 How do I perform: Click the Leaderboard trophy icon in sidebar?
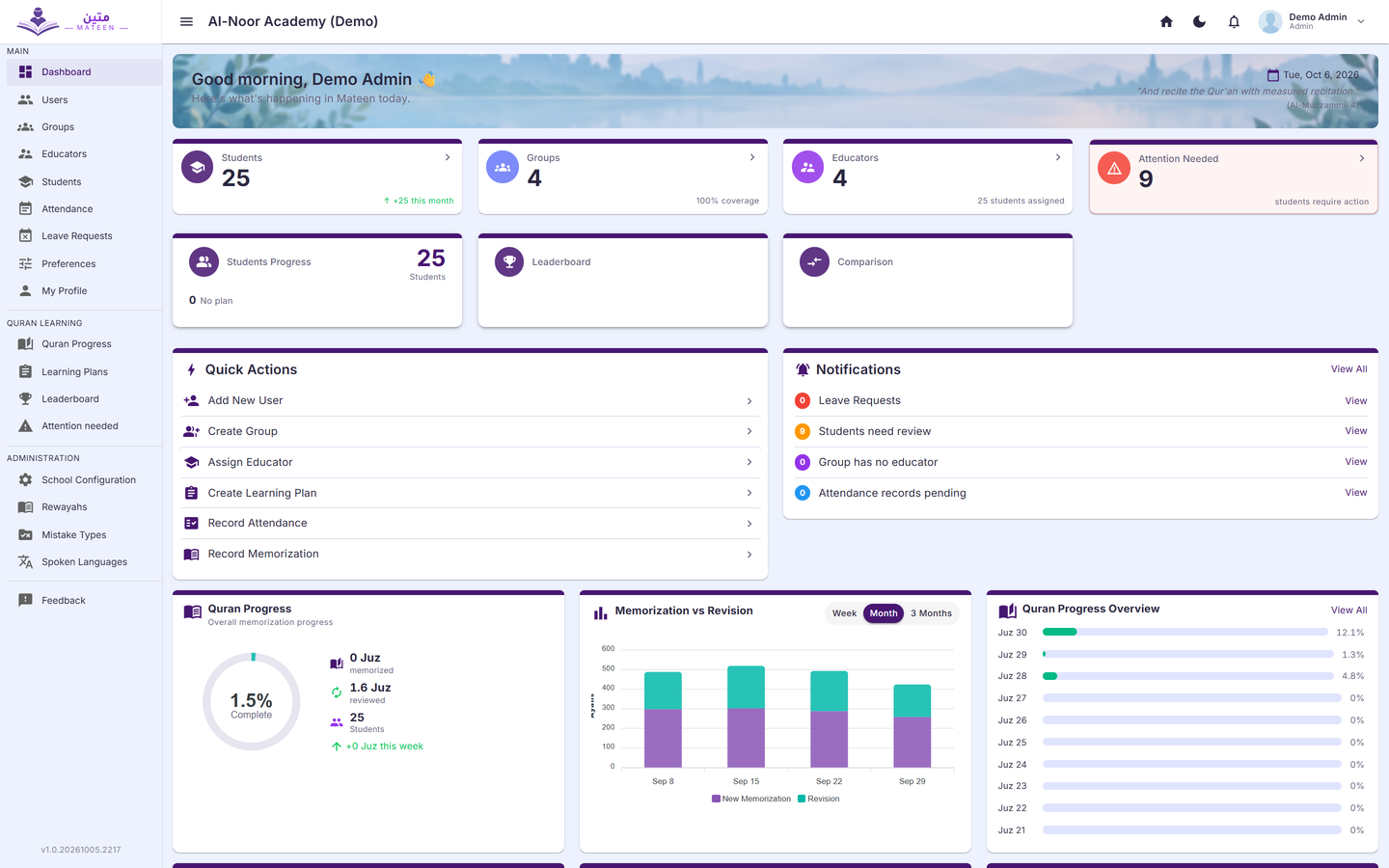click(25, 398)
